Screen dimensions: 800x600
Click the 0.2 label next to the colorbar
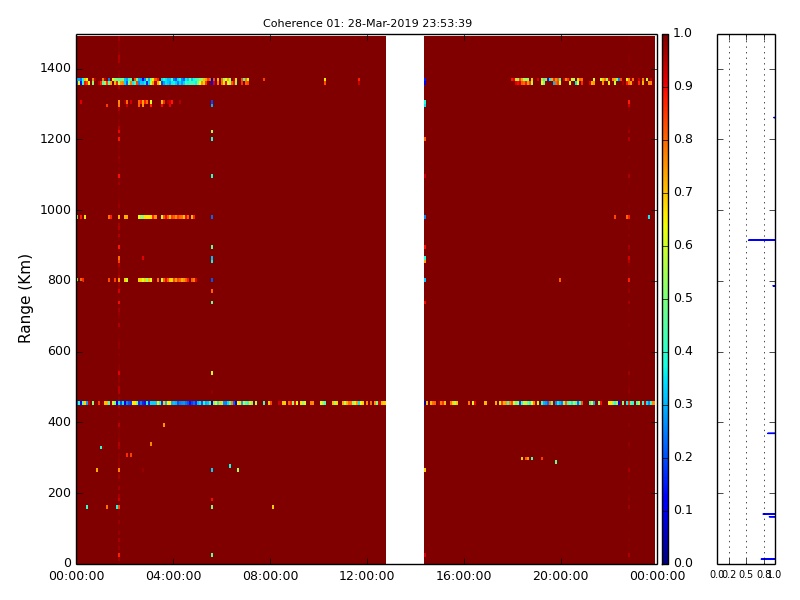click(683, 457)
